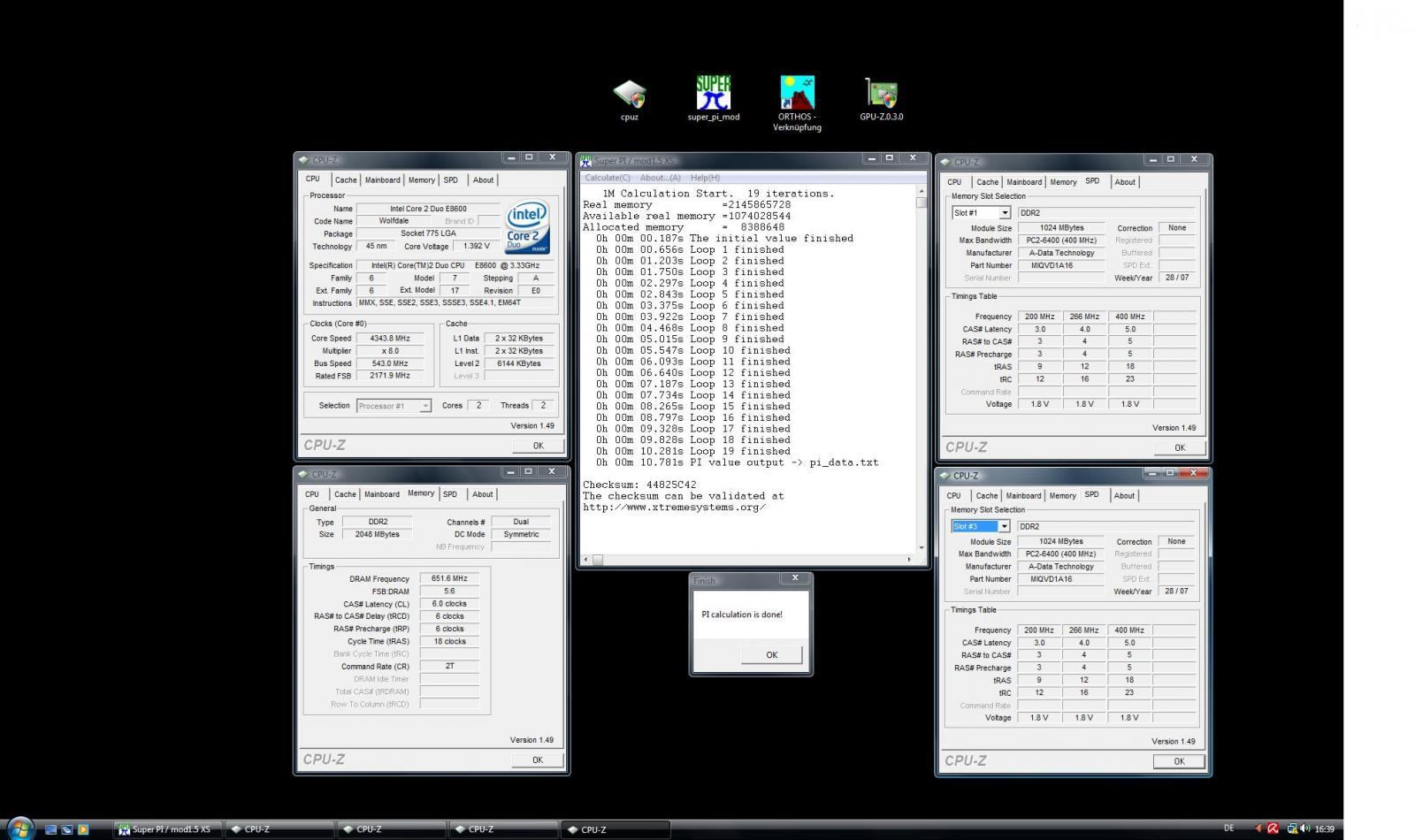
Task: Launch the super_pi_mod desktop icon
Action: coord(713,98)
